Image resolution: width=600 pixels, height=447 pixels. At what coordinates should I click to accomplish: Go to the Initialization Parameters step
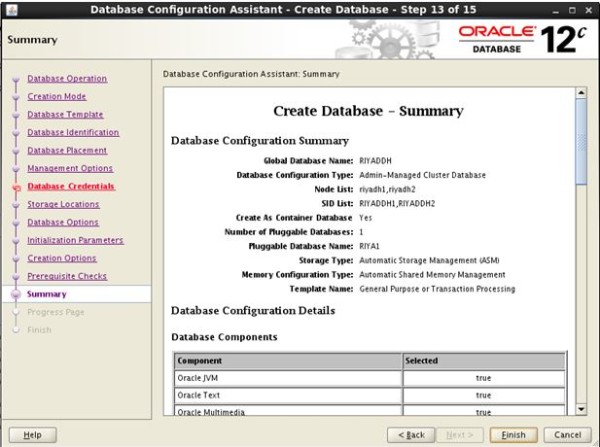point(75,240)
